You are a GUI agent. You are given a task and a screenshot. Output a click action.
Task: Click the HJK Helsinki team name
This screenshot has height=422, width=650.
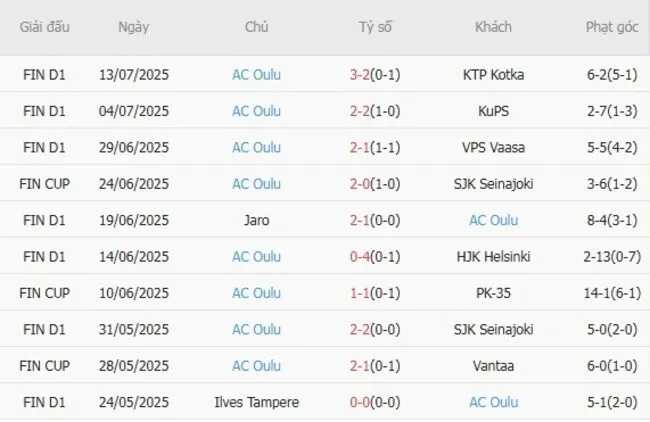click(x=493, y=257)
